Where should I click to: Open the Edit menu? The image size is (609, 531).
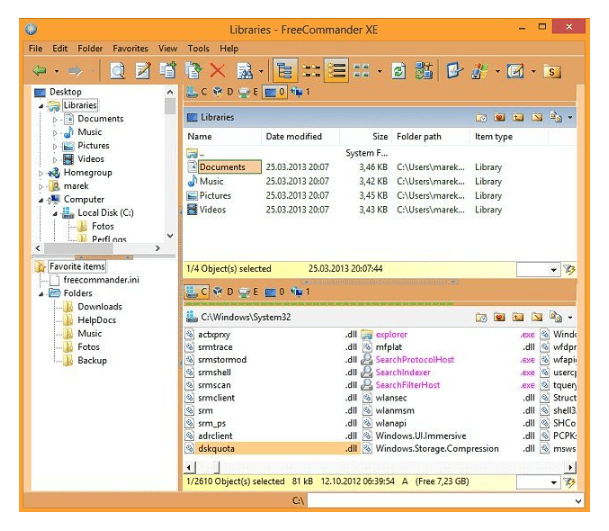point(60,49)
